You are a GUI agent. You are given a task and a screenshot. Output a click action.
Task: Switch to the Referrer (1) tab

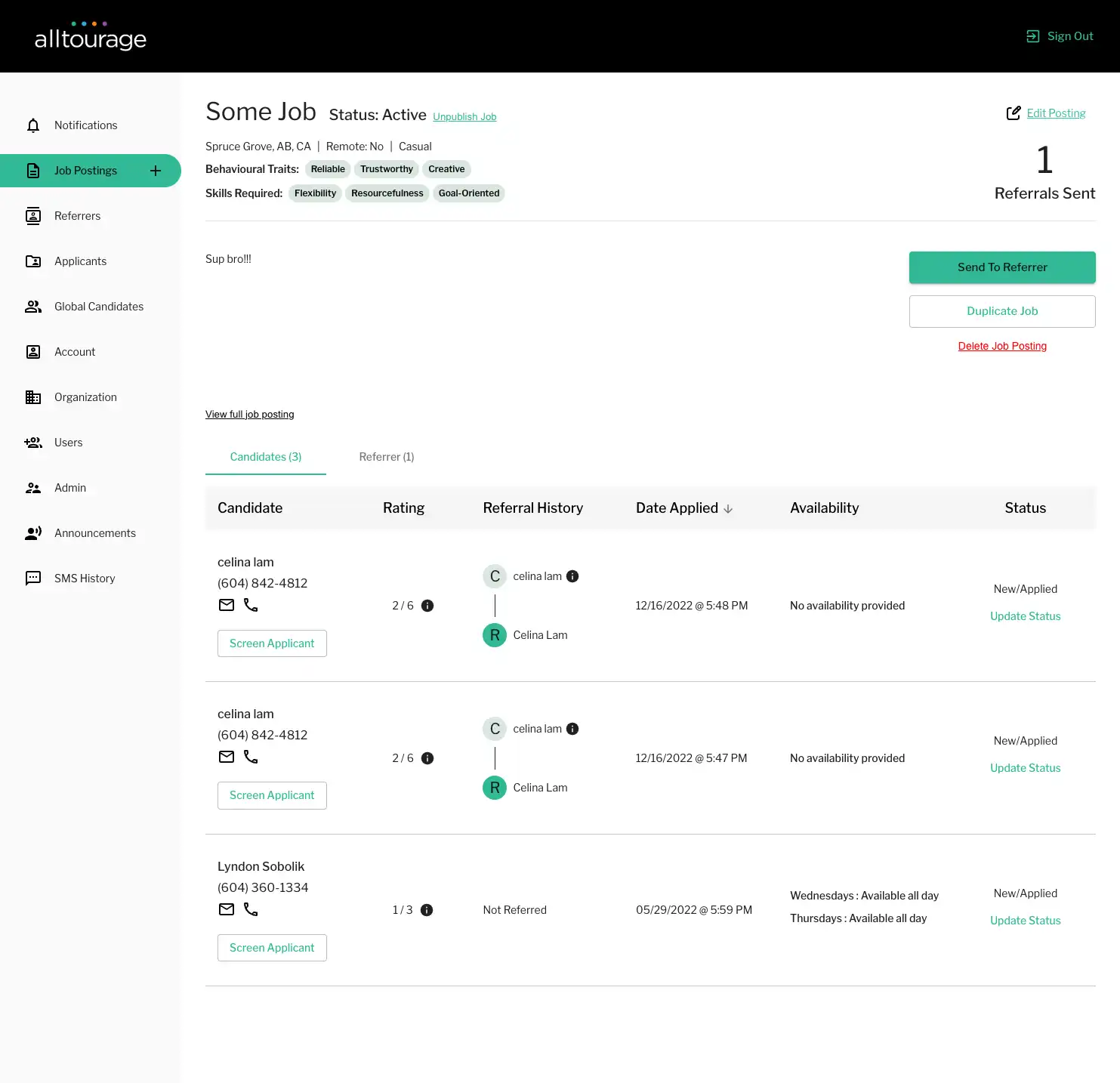point(387,457)
